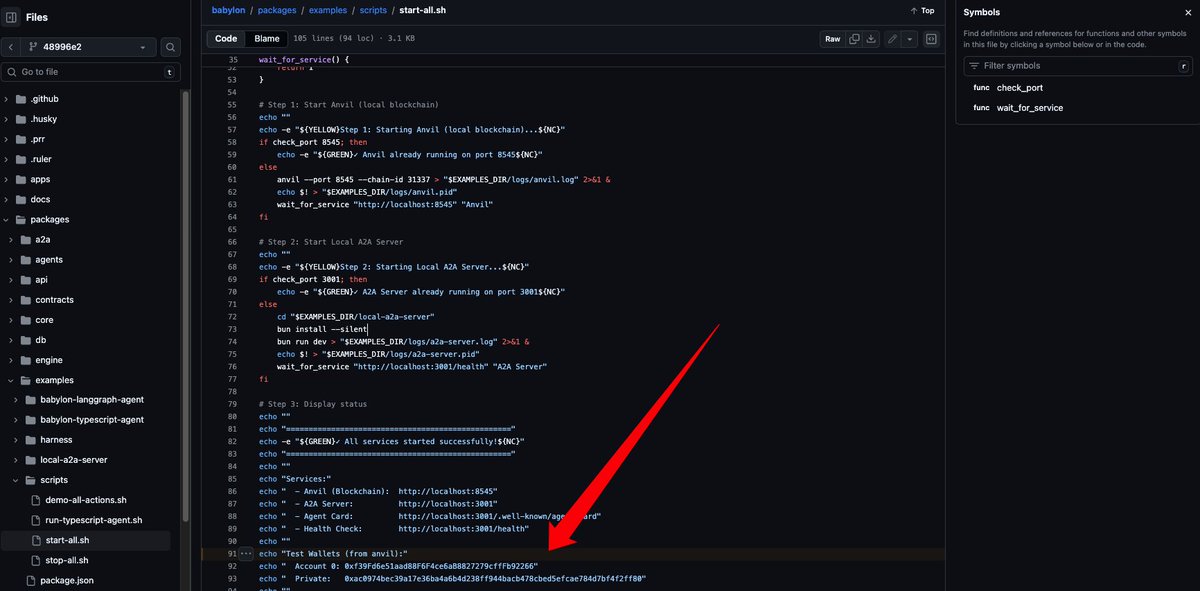Collapse the file tree side panel icon
This screenshot has width=1200, height=591.
pos(11,17)
